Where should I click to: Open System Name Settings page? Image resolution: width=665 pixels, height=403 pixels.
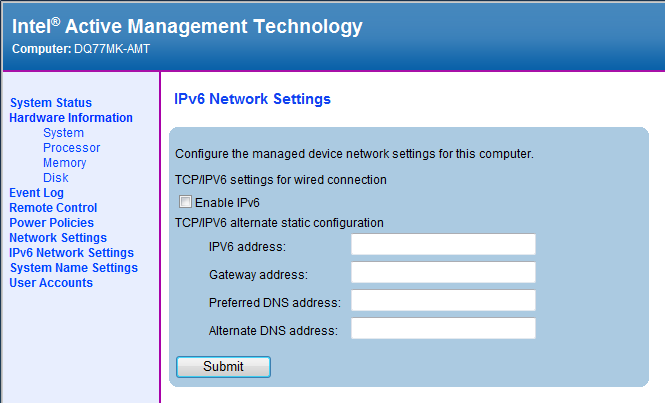[x=73, y=268]
